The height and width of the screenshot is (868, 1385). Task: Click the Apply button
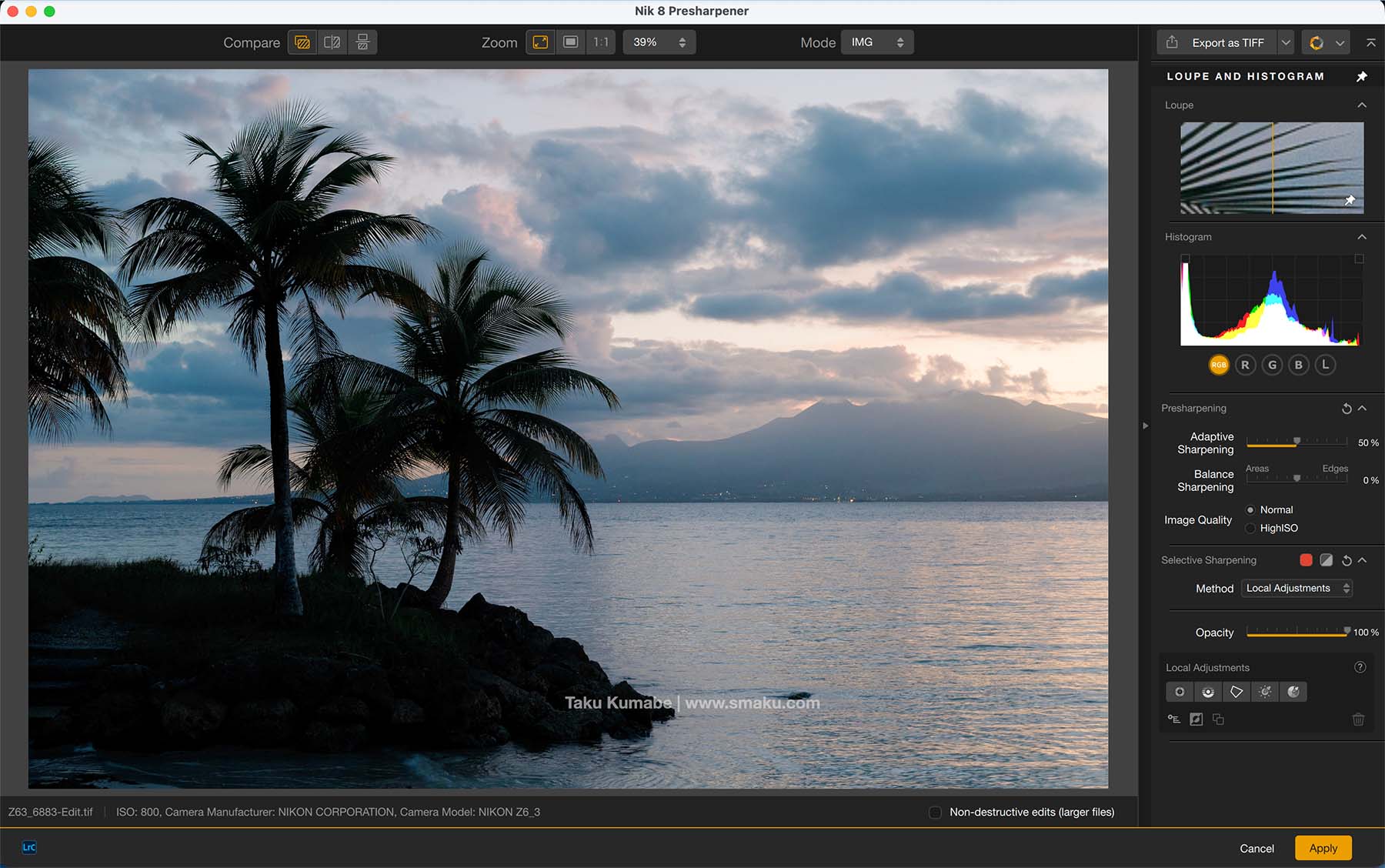click(1323, 848)
